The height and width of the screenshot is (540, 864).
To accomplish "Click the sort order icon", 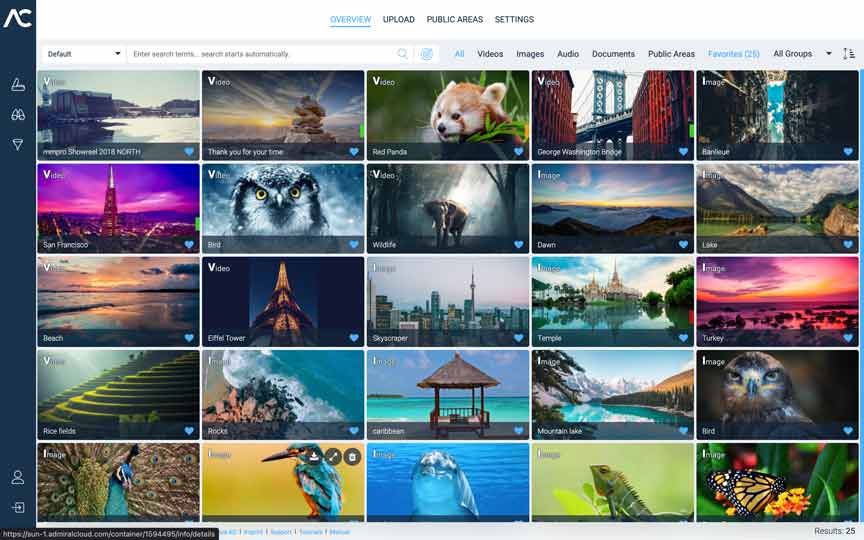I will [849, 54].
